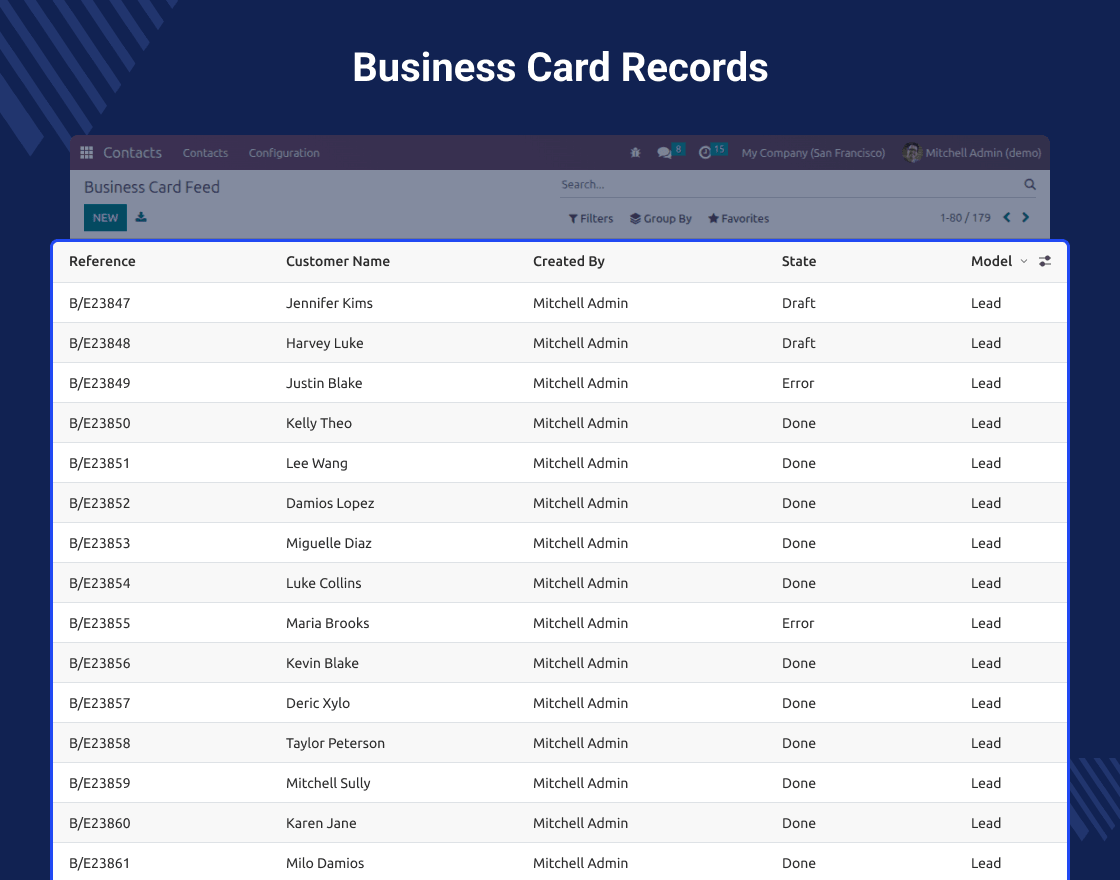1120x880 pixels.
Task: Open the messages chat icon
Action: [664, 153]
